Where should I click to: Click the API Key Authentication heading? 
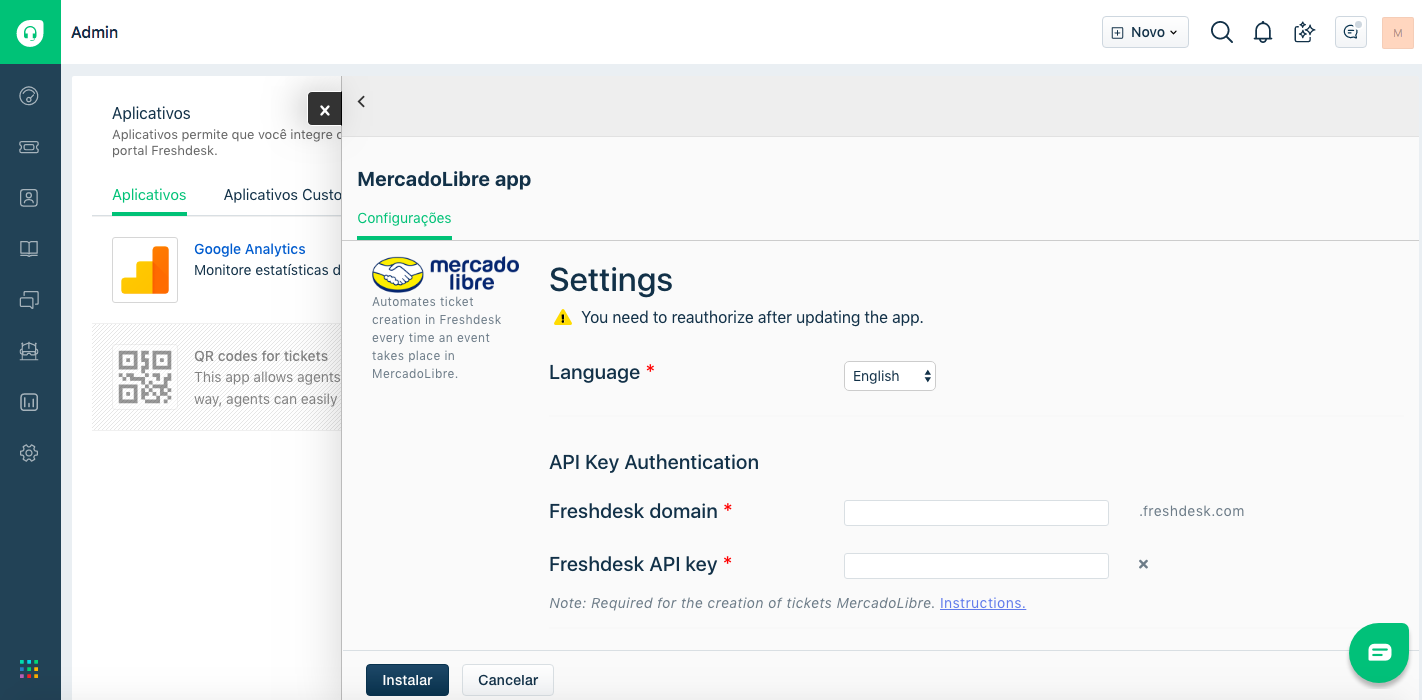click(654, 462)
